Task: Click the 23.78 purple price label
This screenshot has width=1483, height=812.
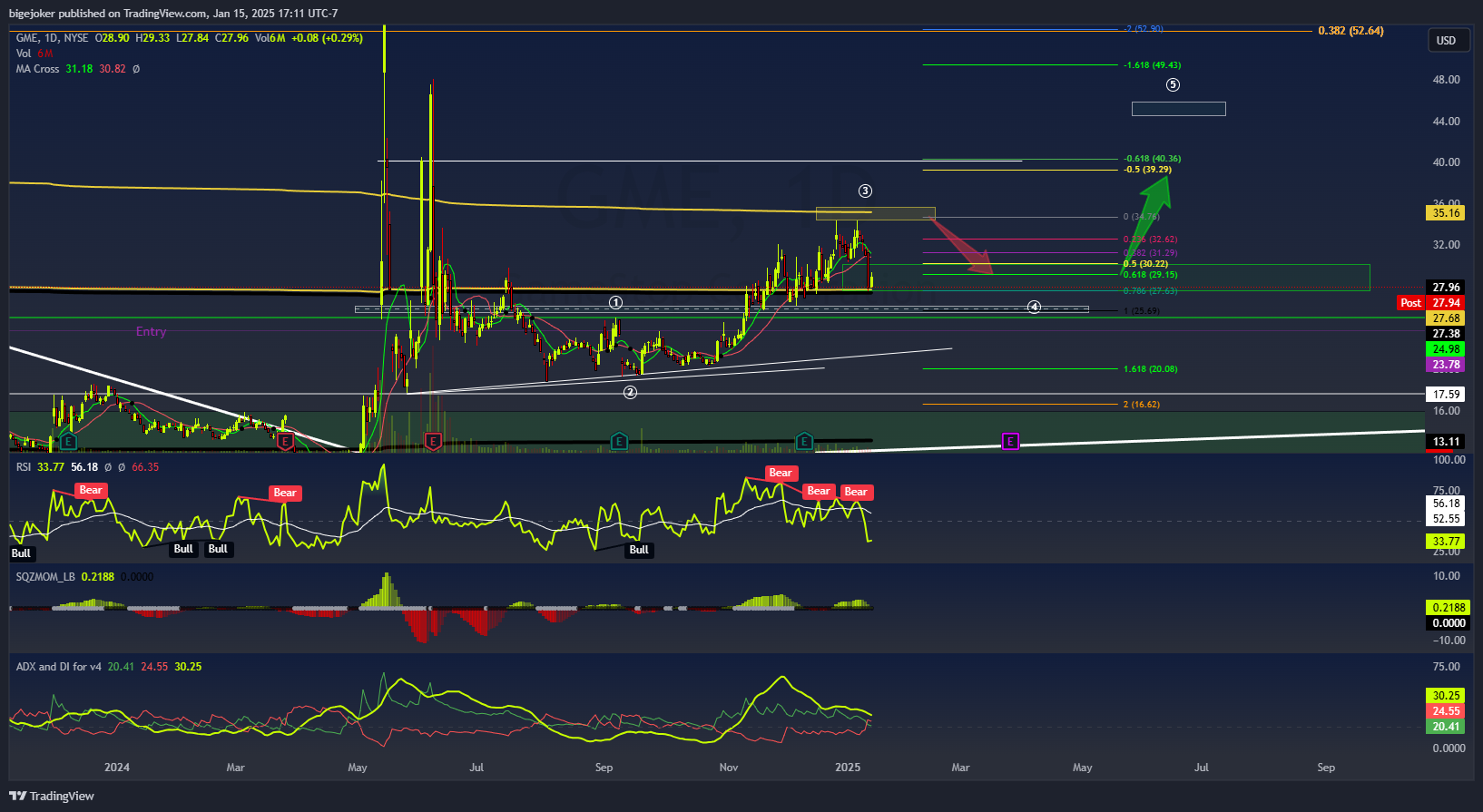Action: point(1446,365)
